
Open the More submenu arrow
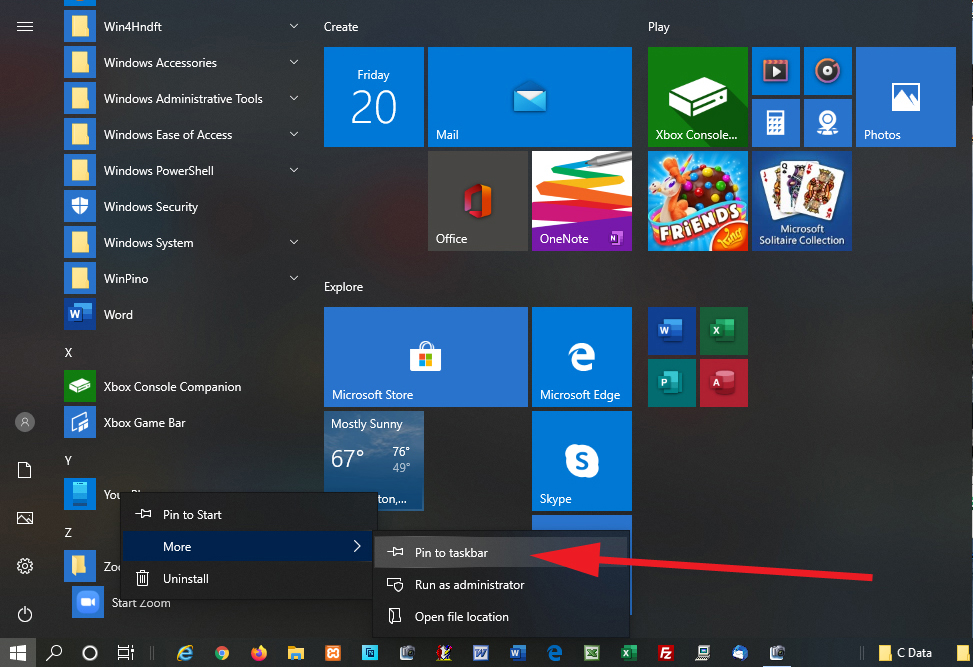(x=357, y=546)
